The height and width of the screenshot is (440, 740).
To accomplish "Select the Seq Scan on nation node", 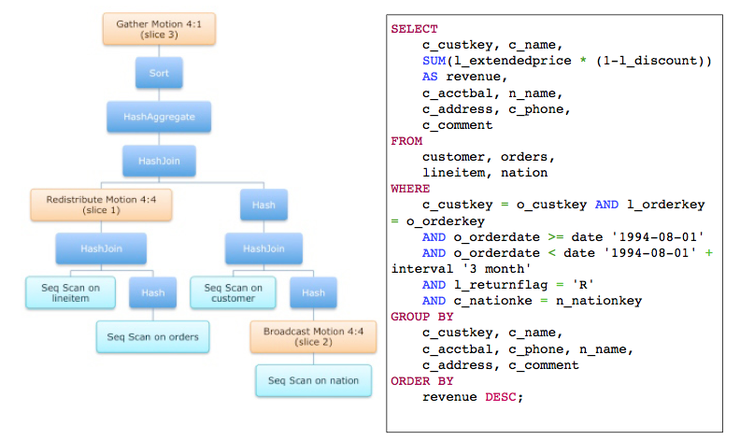I will [312, 380].
